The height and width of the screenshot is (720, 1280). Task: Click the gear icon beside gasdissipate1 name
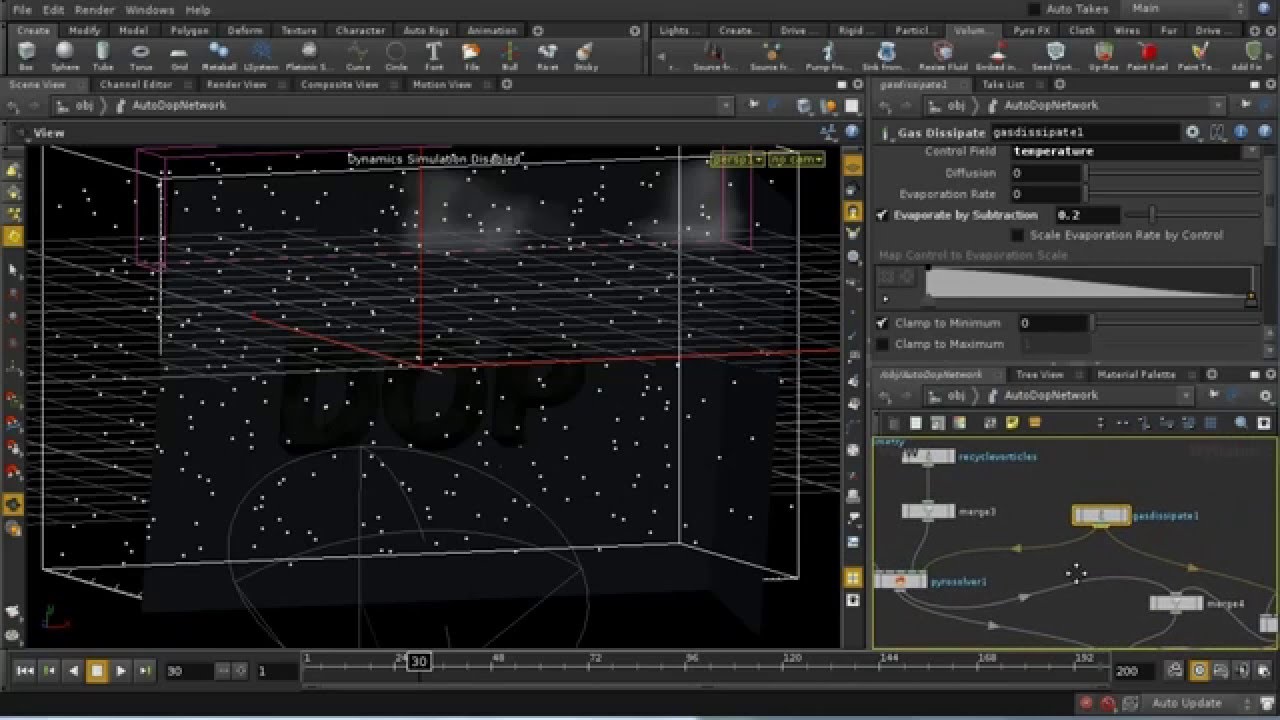(1192, 132)
